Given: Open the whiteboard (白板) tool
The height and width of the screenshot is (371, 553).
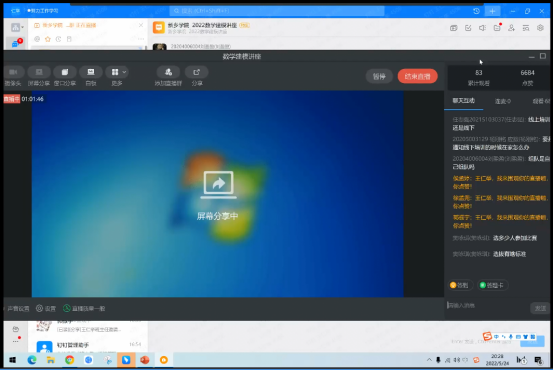Looking at the screenshot, I should 91,72.
